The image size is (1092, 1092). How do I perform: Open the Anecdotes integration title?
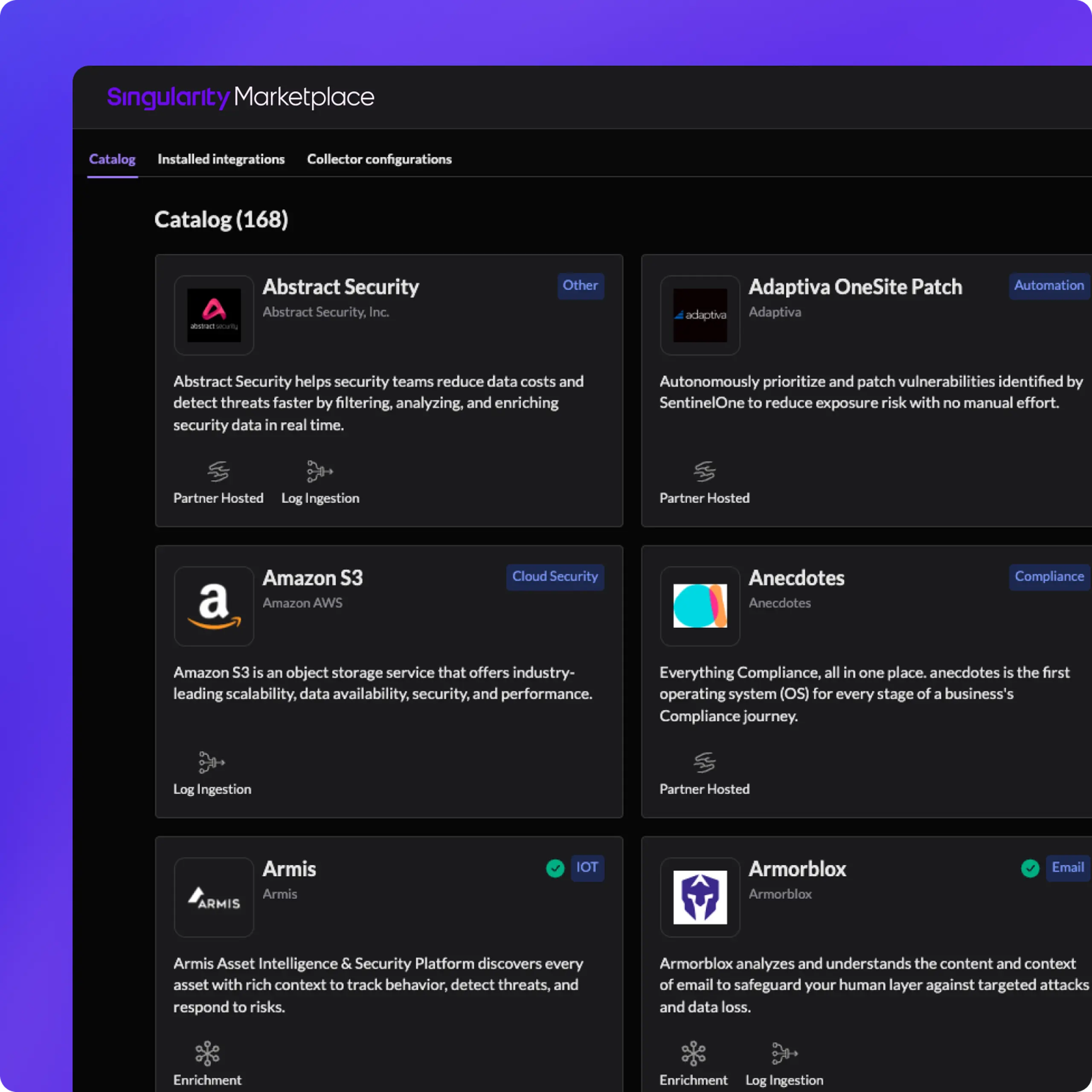[796, 578]
